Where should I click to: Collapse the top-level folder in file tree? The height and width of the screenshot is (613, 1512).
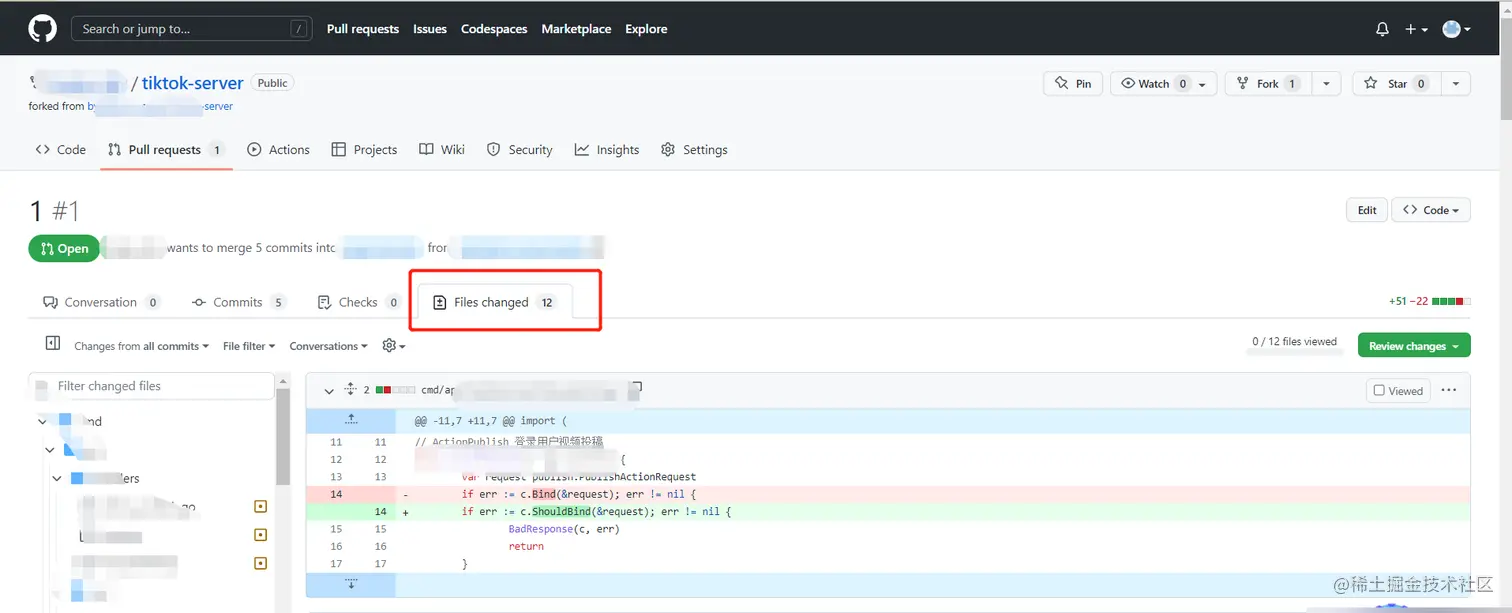[x=43, y=422]
